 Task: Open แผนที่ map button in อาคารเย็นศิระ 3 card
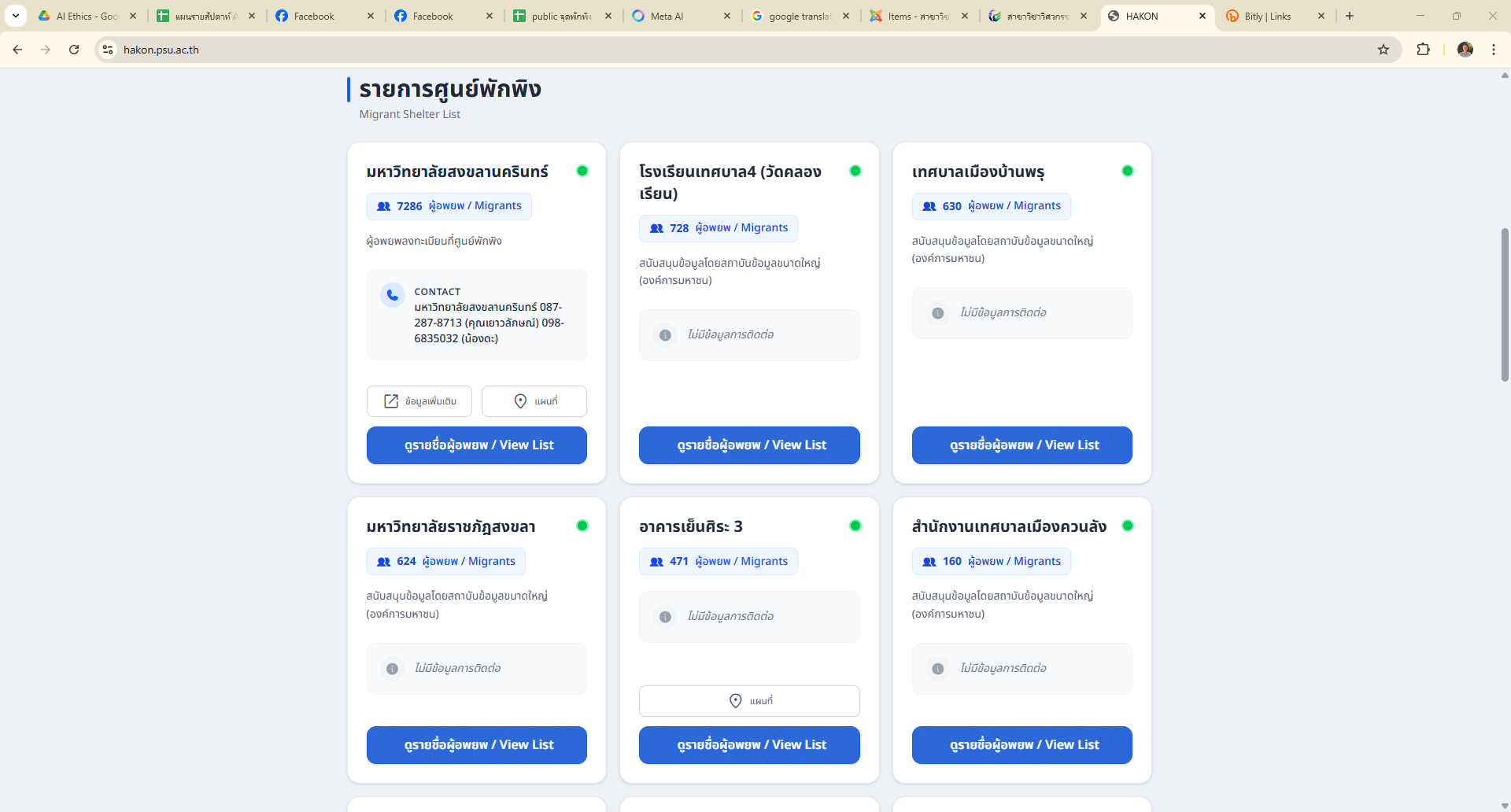[749, 701]
